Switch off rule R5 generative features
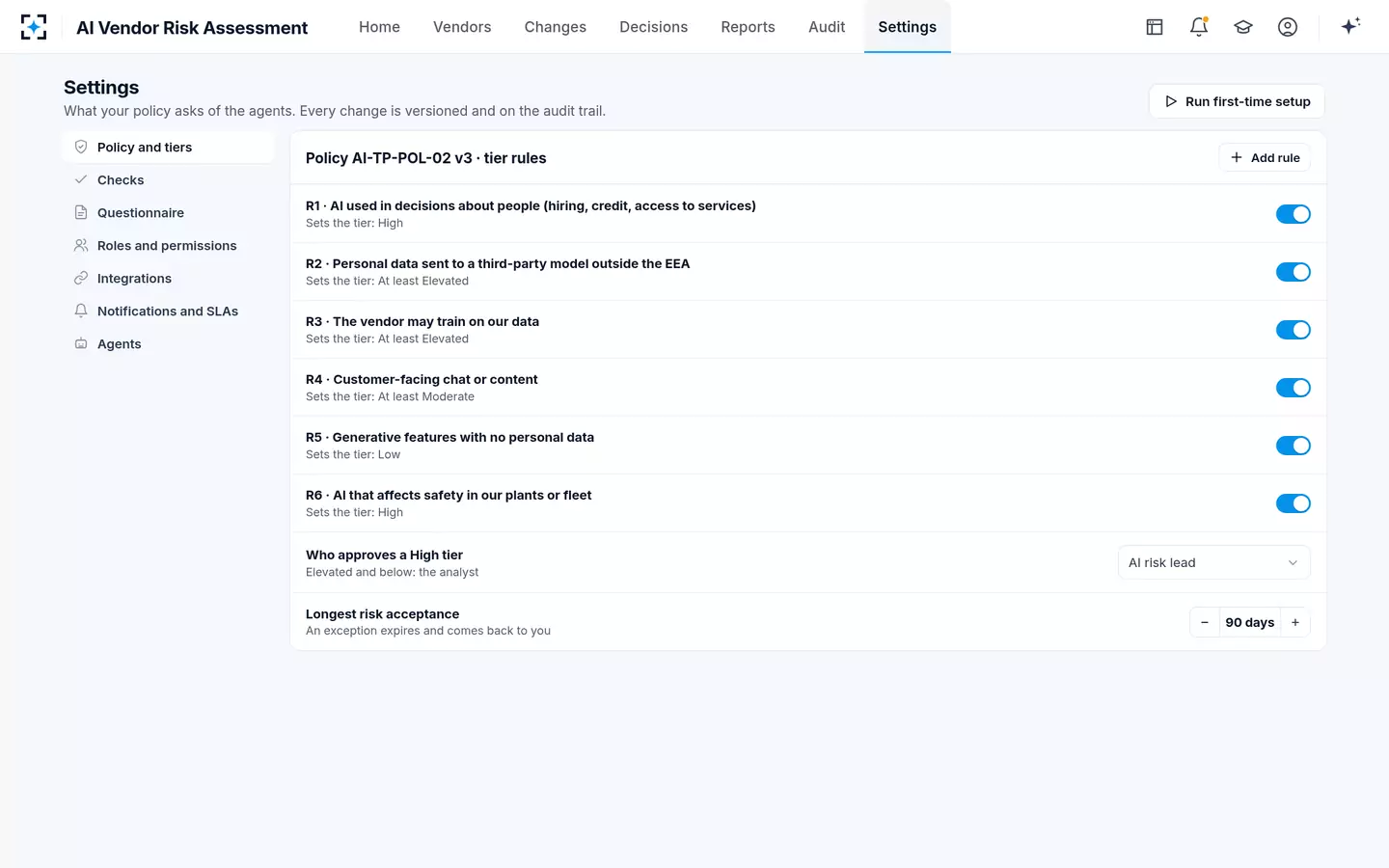The height and width of the screenshot is (868, 1389). (x=1293, y=446)
